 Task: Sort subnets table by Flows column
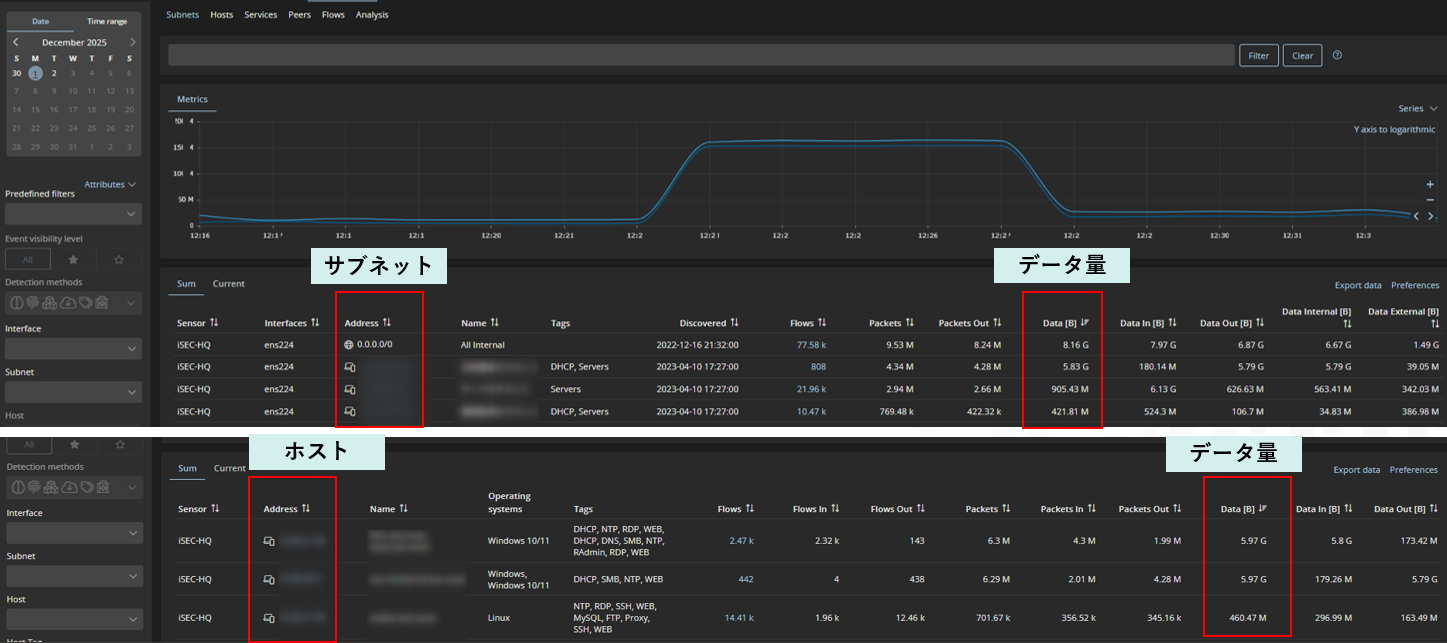tap(808, 323)
